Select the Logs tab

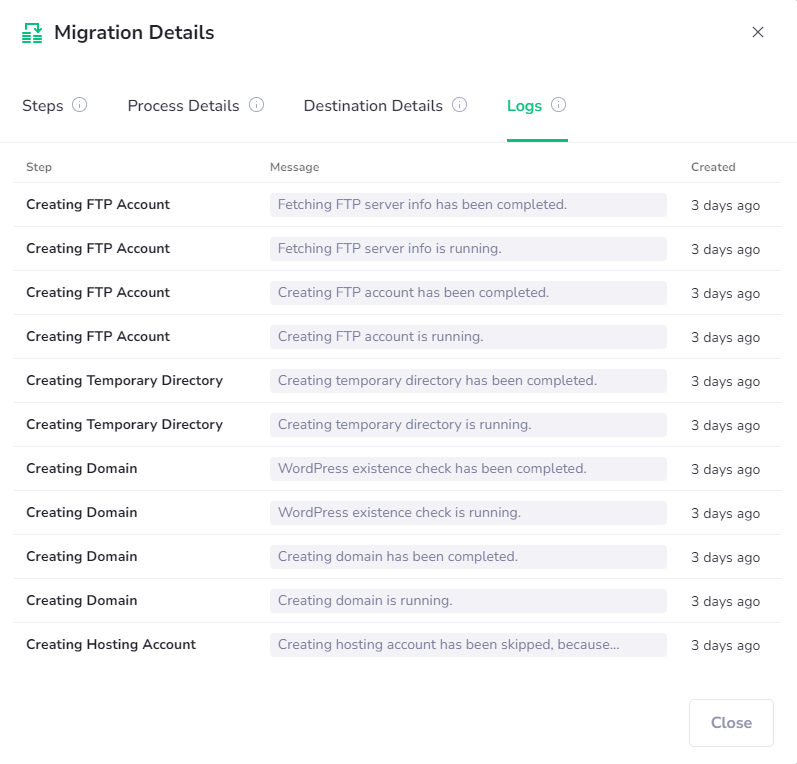(524, 106)
